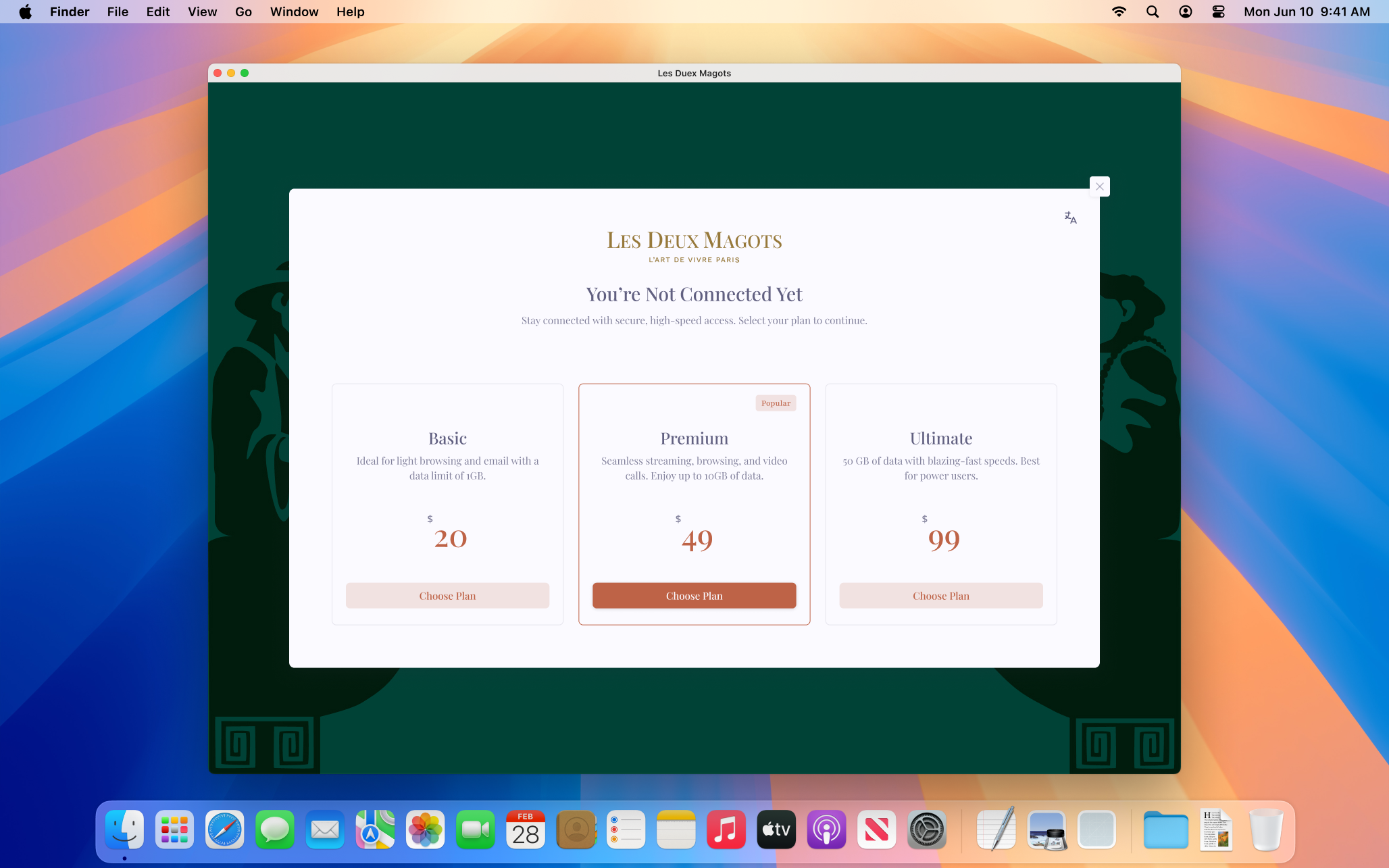Choose the Basic plan
The height and width of the screenshot is (868, 1389).
pyautogui.click(x=447, y=596)
